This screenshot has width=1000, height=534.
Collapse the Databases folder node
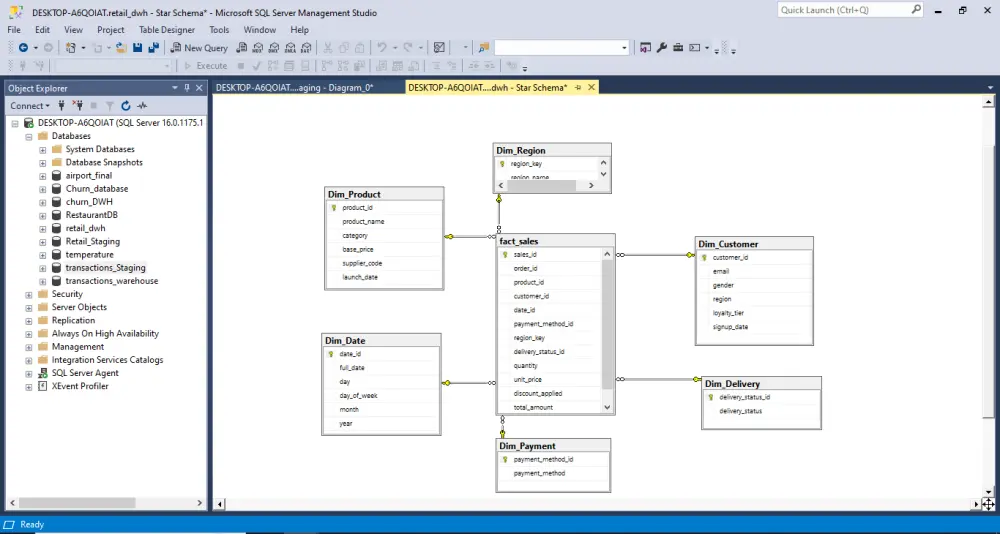click(29, 136)
